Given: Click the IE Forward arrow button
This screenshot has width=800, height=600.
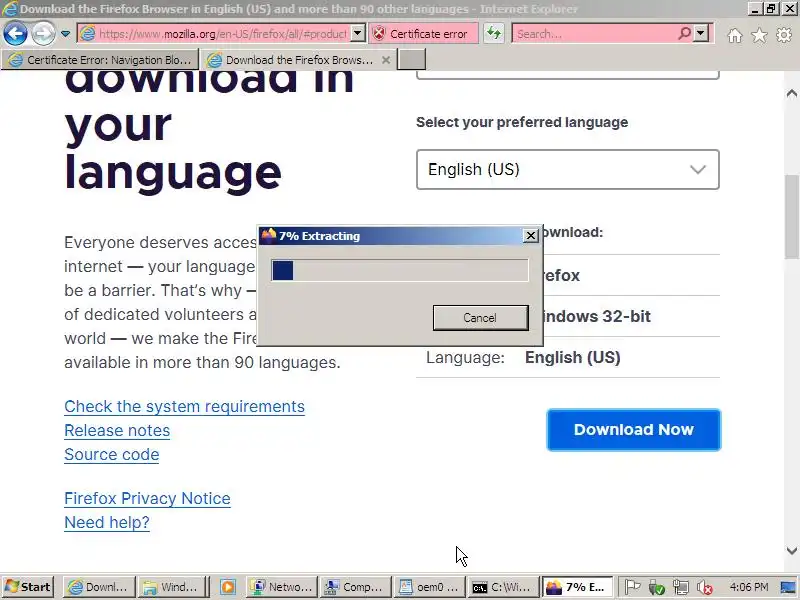Looking at the screenshot, I should click(x=43, y=34).
